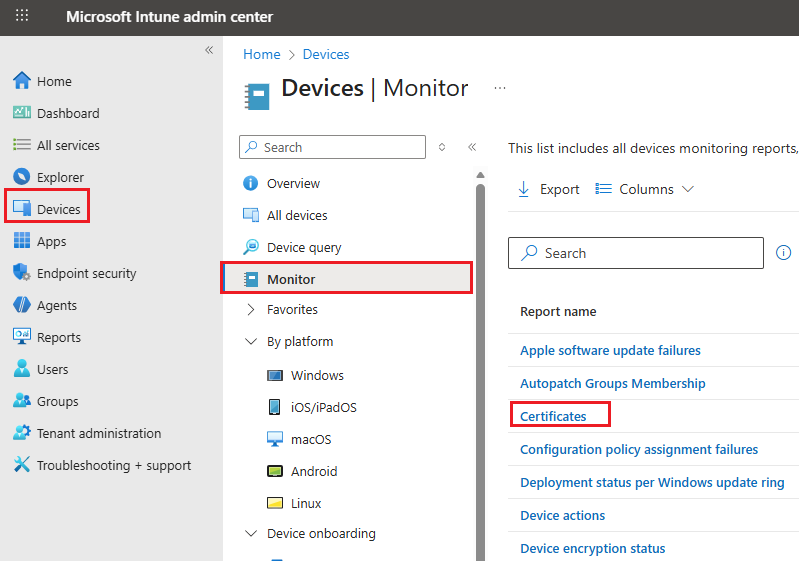Screen dimensions: 799x561
Task: Select the Explorer icon in sidebar
Action: [x=22, y=177]
